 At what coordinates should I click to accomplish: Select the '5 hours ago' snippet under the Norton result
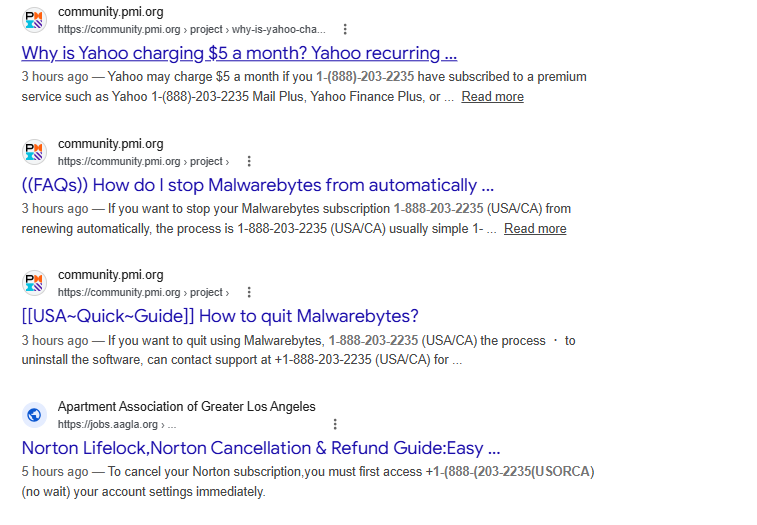[308, 482]
